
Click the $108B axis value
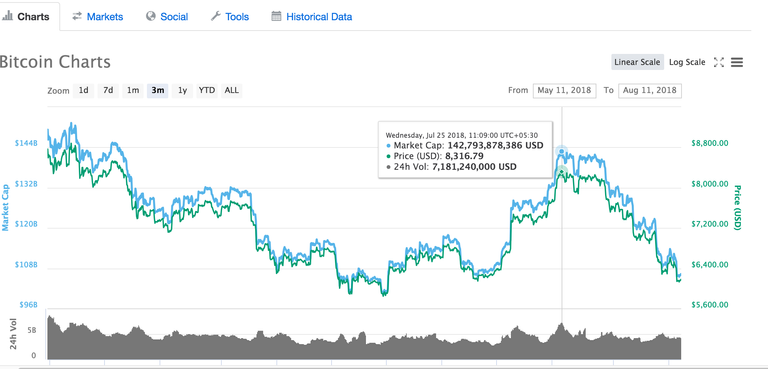pyautogui.click(x=26, y=265)
